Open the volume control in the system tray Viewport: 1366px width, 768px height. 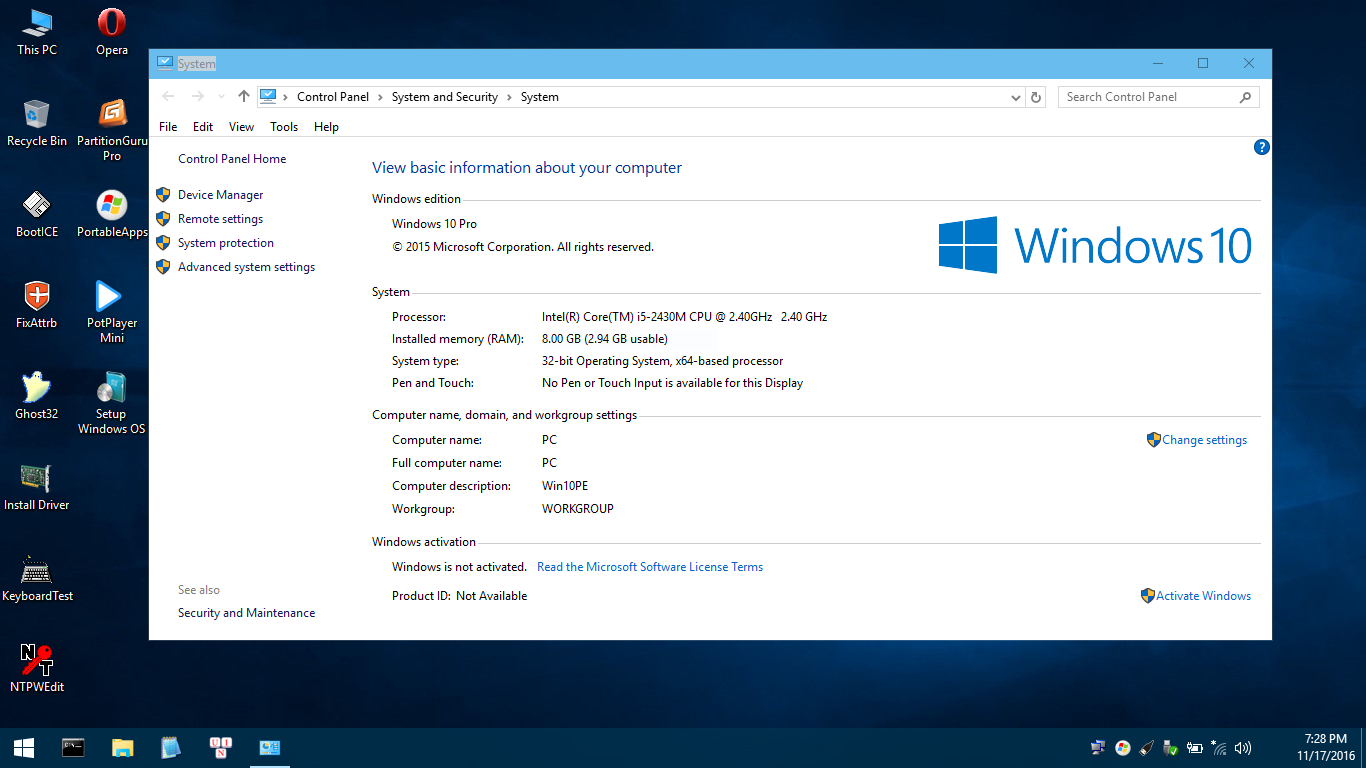pyautogui.click(x=1242, y=747)
